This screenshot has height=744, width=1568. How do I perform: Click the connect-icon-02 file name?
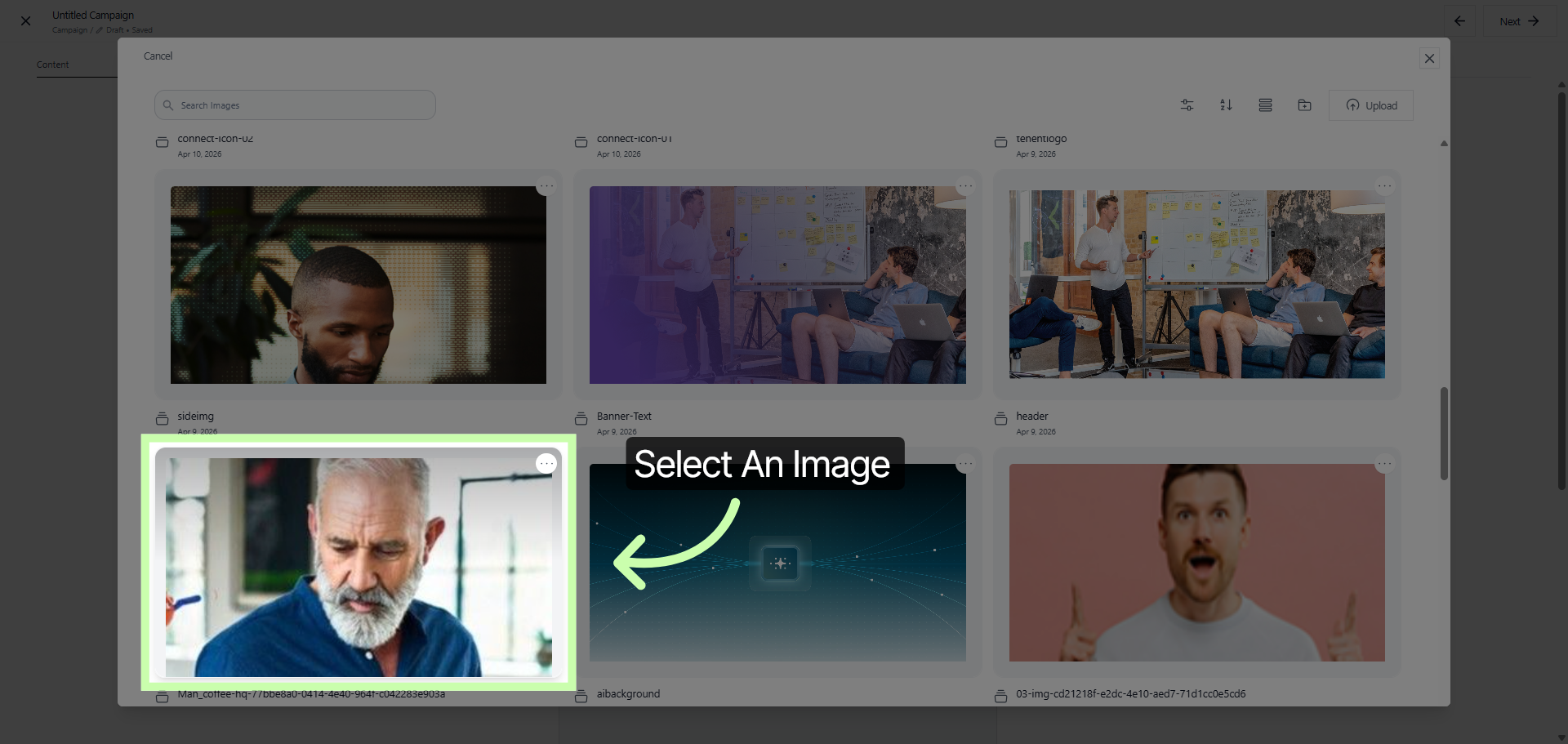click(215, 139)
